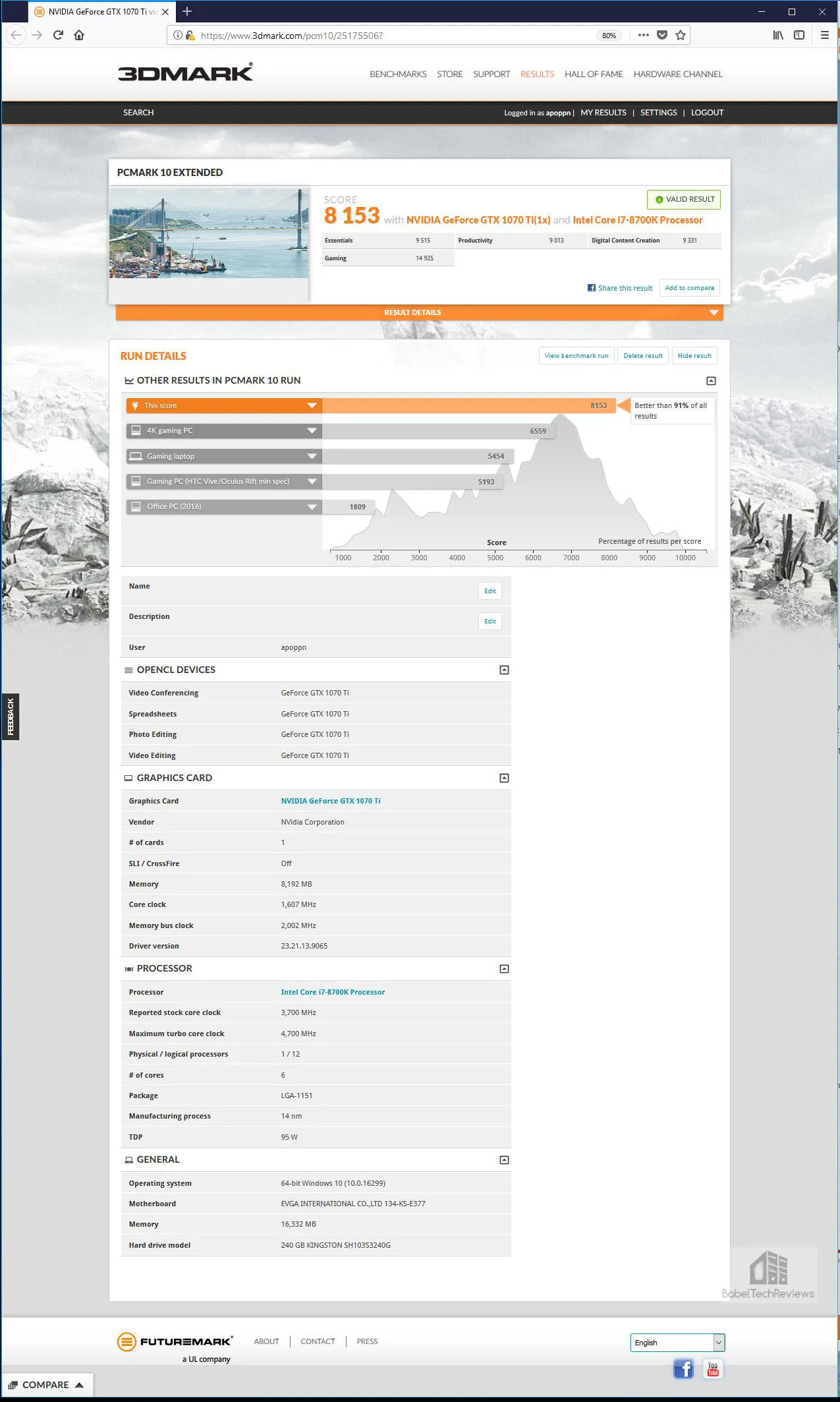The height and width of the screenshot is (1402, 840).
Task: Click GeForce GTX 1070 Ti(1x) in score headline
Action: pyautogui.click(x=478, y=220)
